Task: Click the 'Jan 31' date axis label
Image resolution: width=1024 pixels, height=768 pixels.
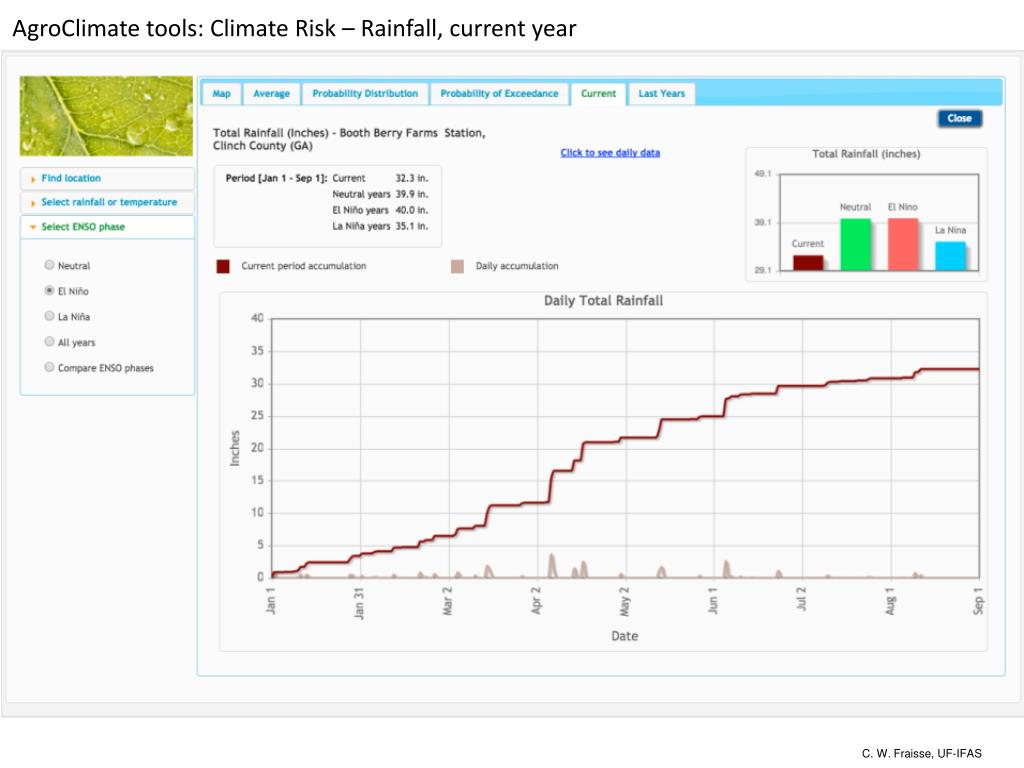Action: coord(359,602)
